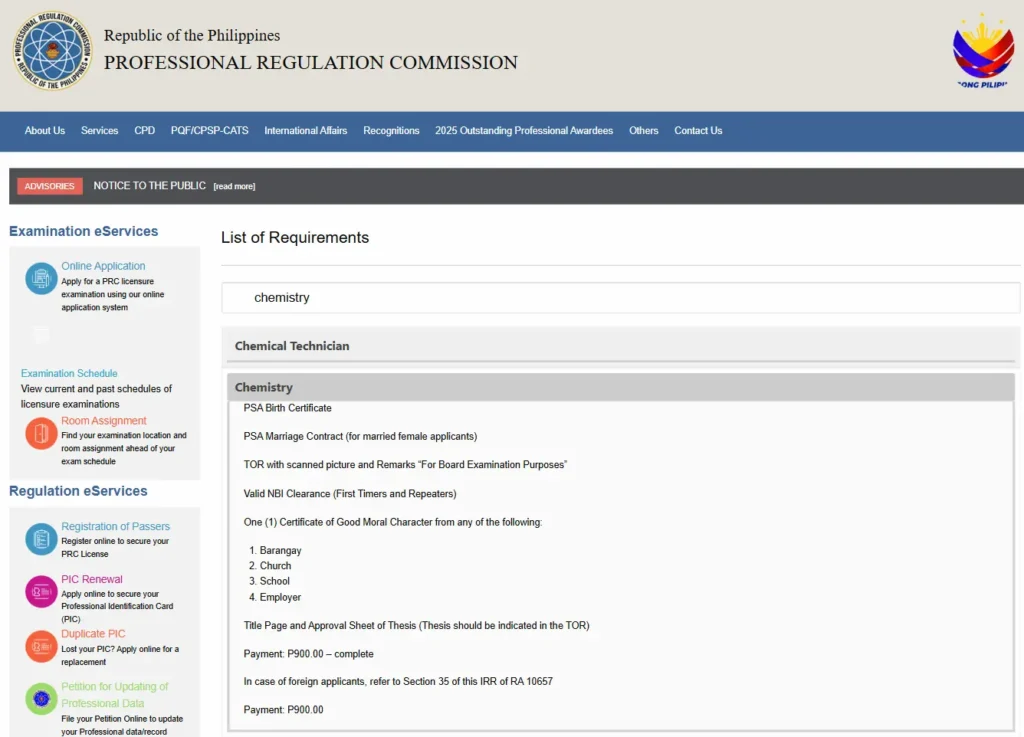Click the PSA Marriage Contract requirement
This screenshot has width=1024, height=737.
tap(360, 436)
